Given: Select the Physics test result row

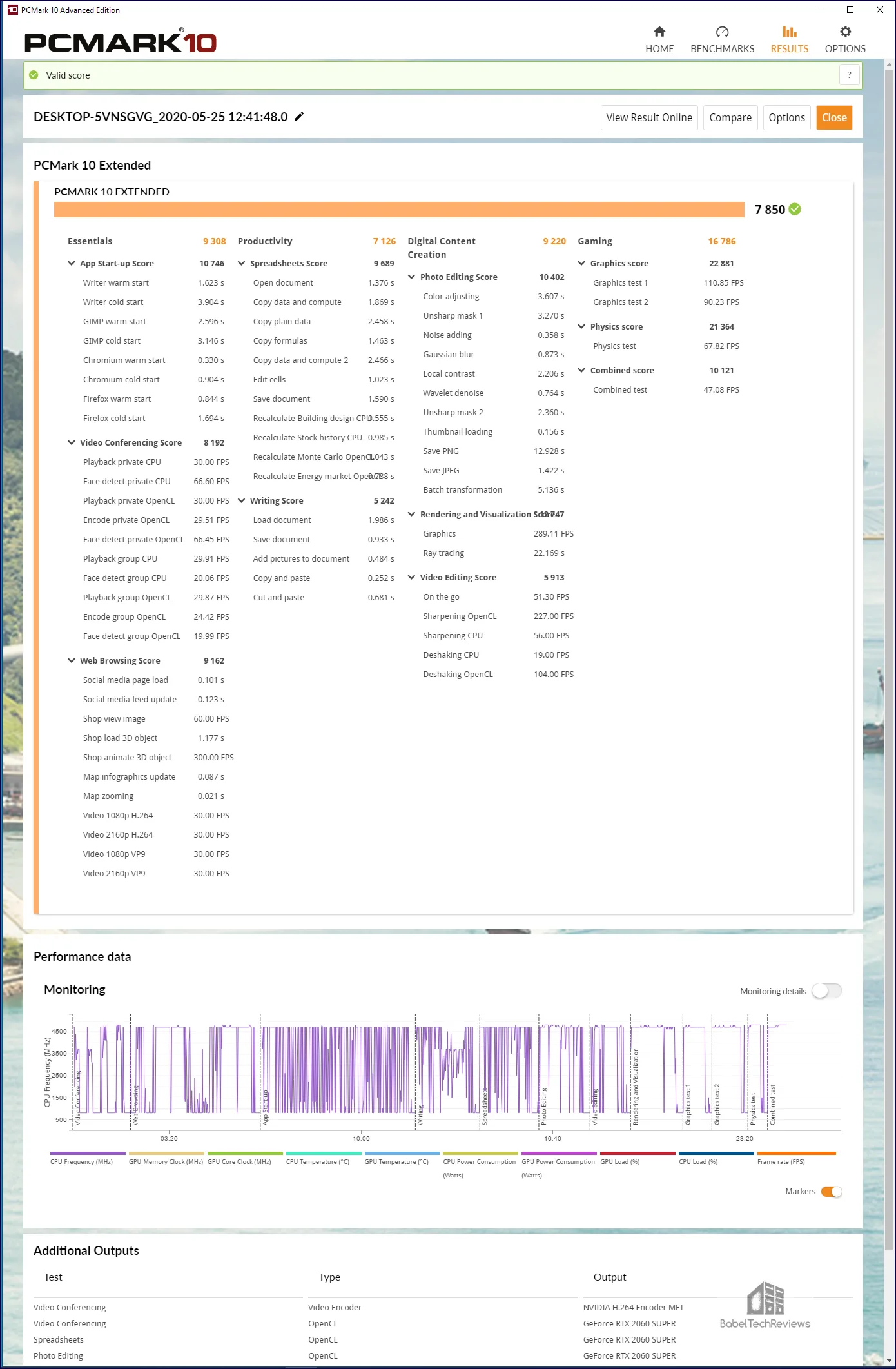Looking at the screenshot, I should click(x=667, y=346).
